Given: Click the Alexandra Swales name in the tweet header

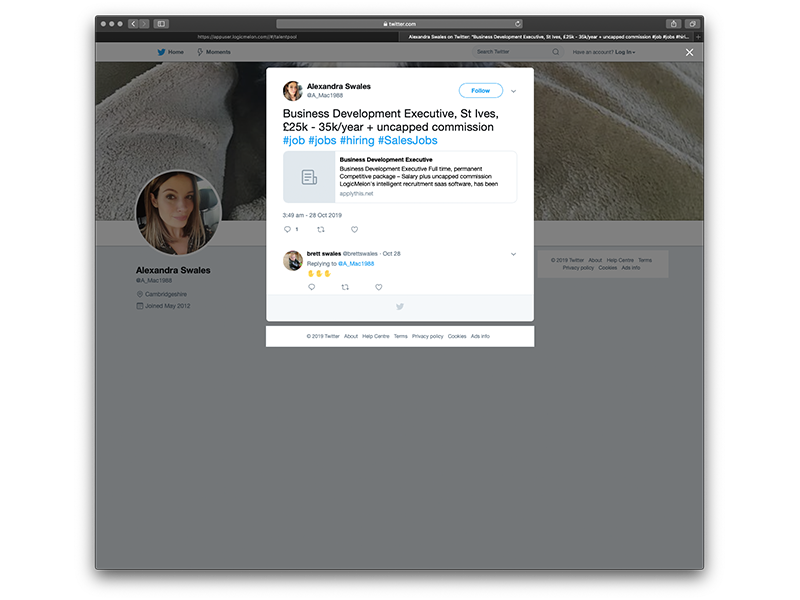Looking at the screenshot, I should click(x=339, y=86).
